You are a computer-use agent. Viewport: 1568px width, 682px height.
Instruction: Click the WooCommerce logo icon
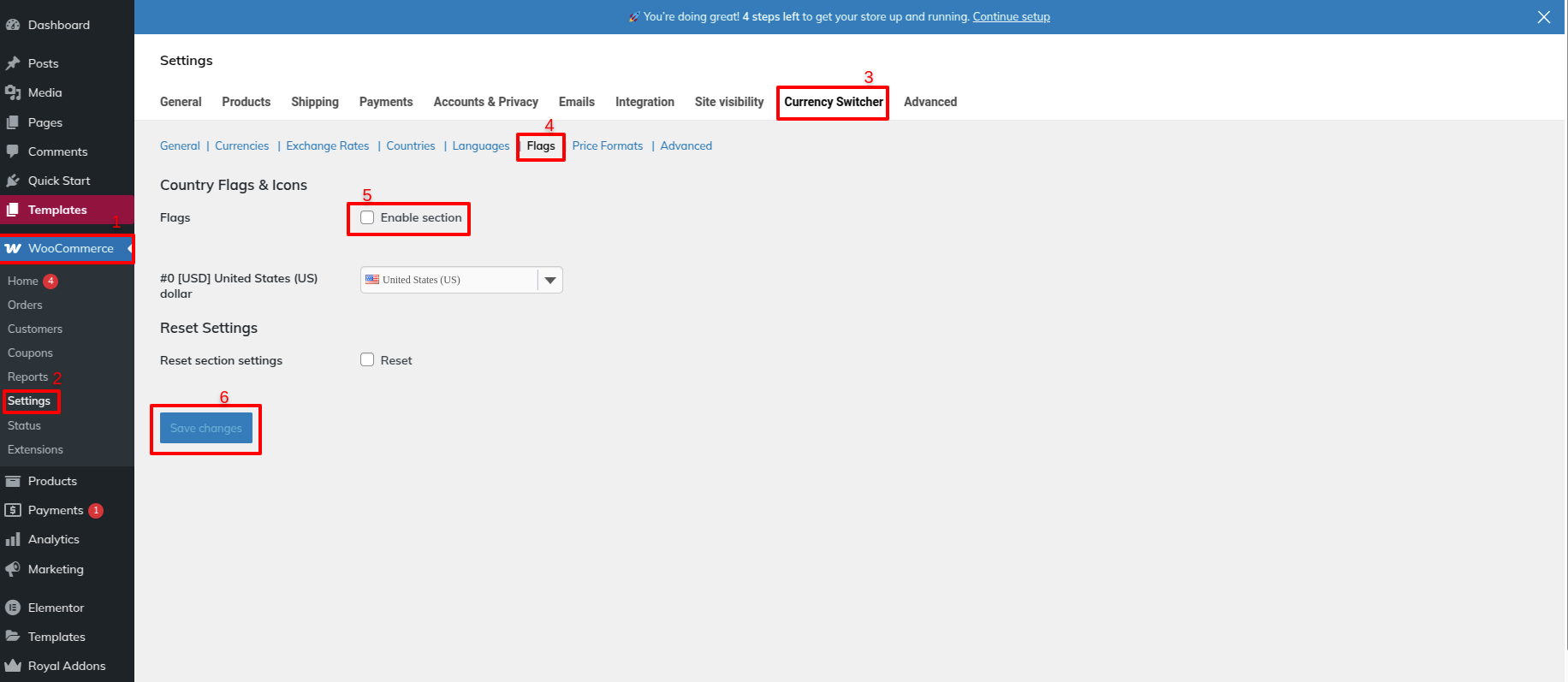tap(13, 249)
